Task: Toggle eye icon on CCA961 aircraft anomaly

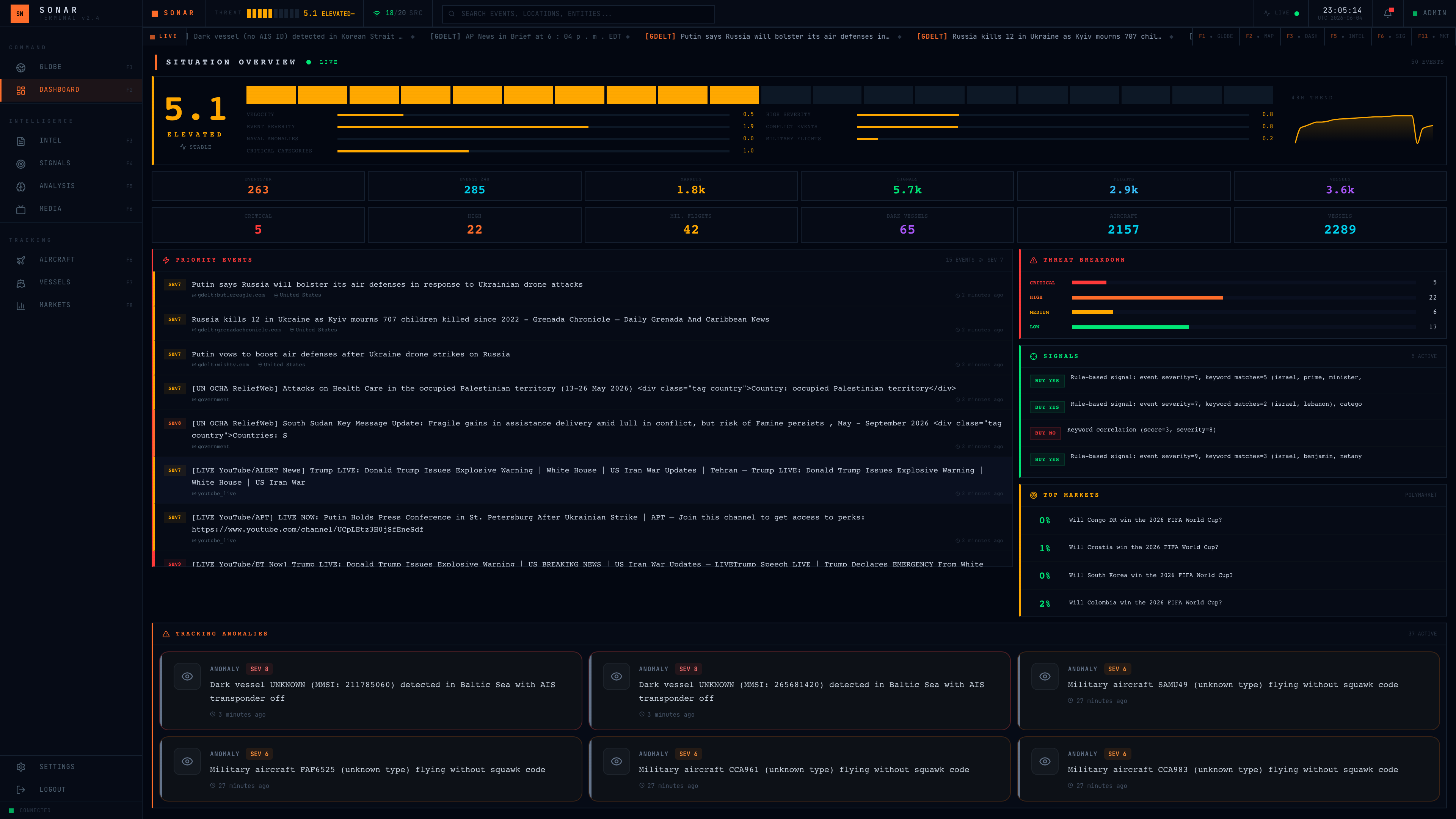Action: coord(617,761)
